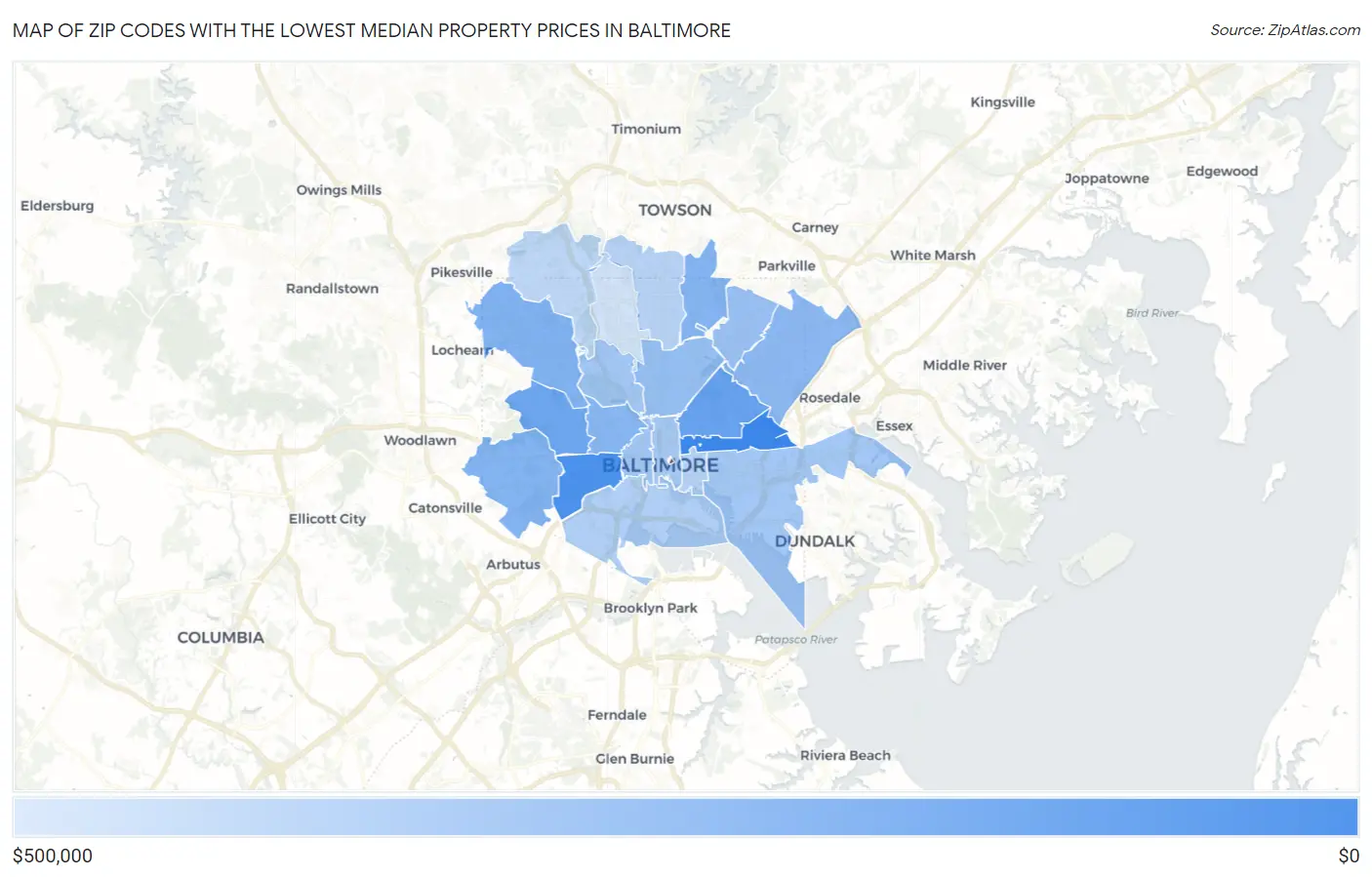Click the Kingsville label
The height and width of the screenshot is (877, 1372).
1002,101
